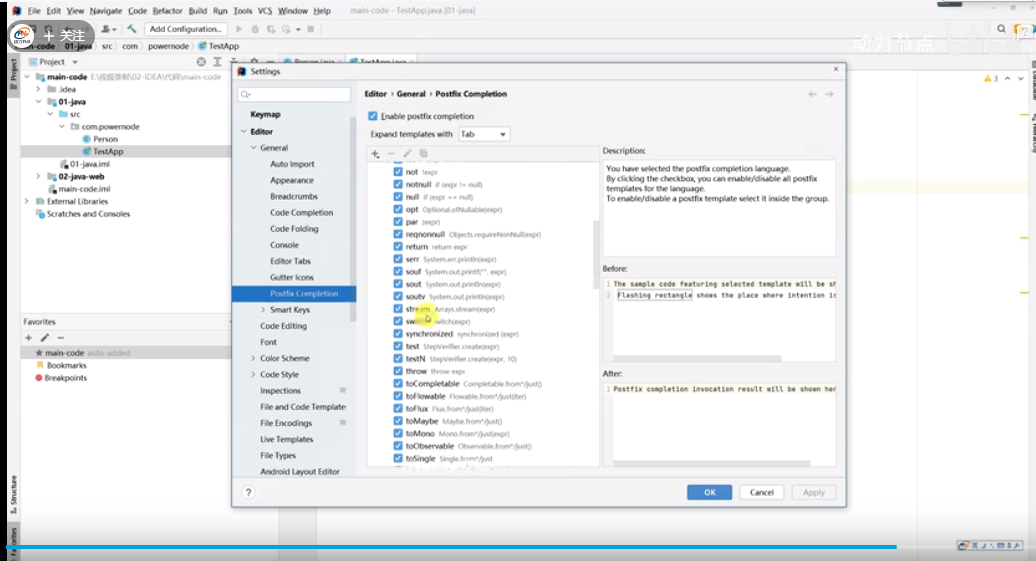
Task: Open the help question mark button
Action: point(248,492)
